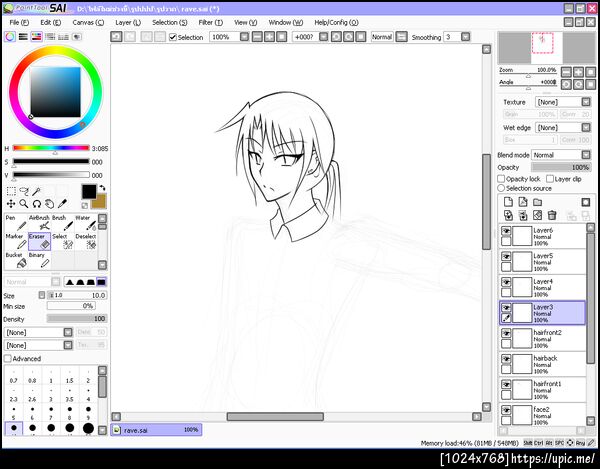600x469 pixels.
Task: Open the Filter menu
Action: coord(210,23)
